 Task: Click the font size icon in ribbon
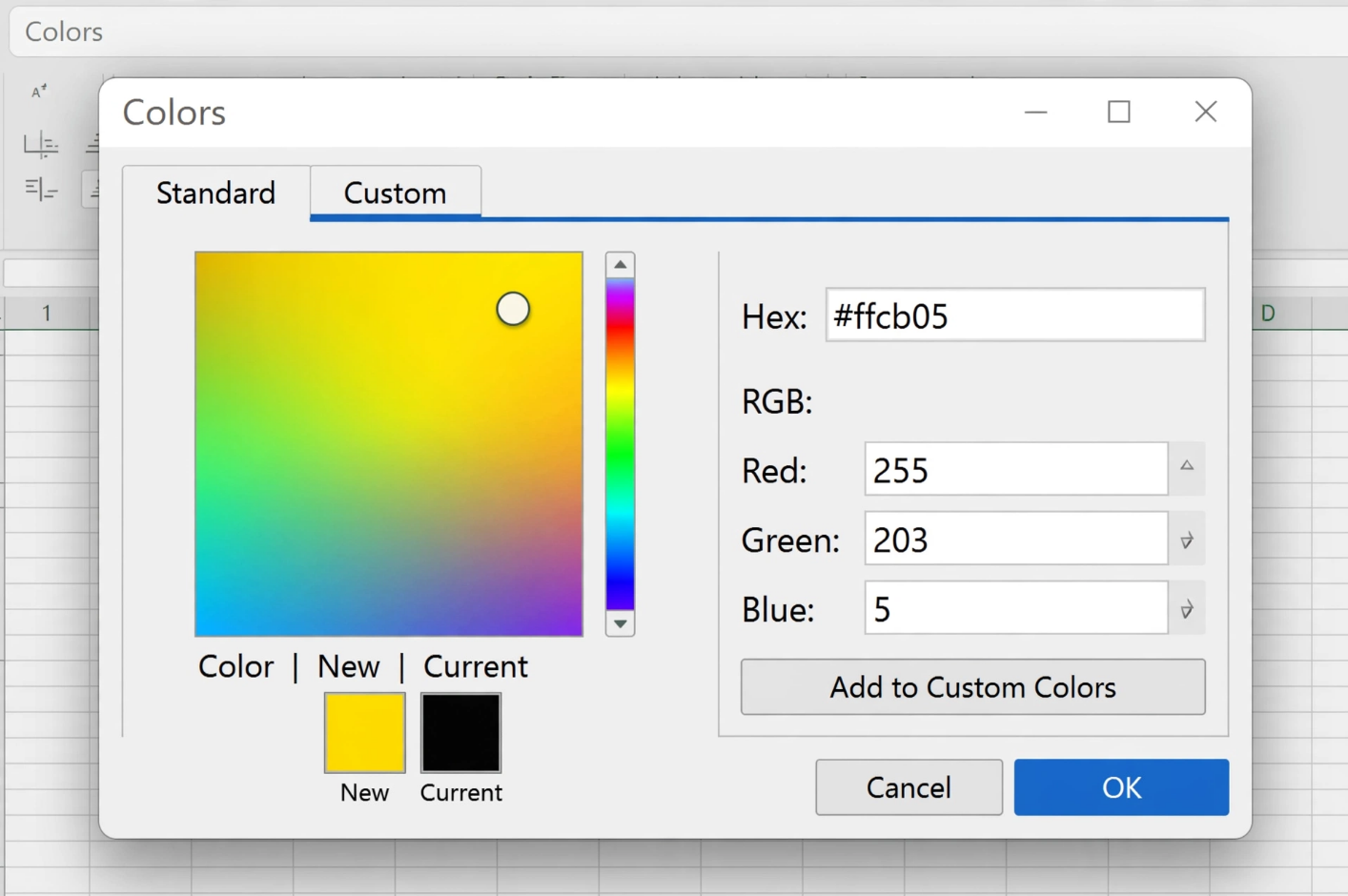tap(39, 92)
